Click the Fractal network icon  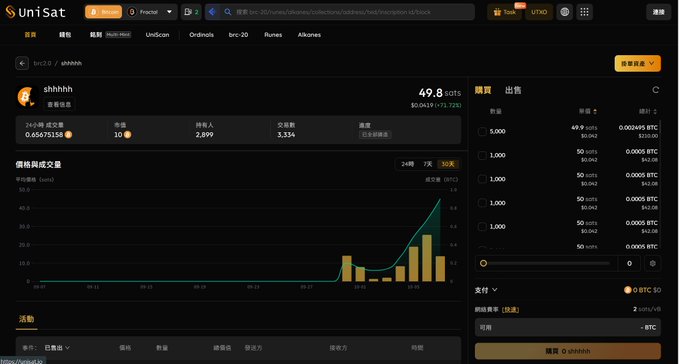point(132,12)
